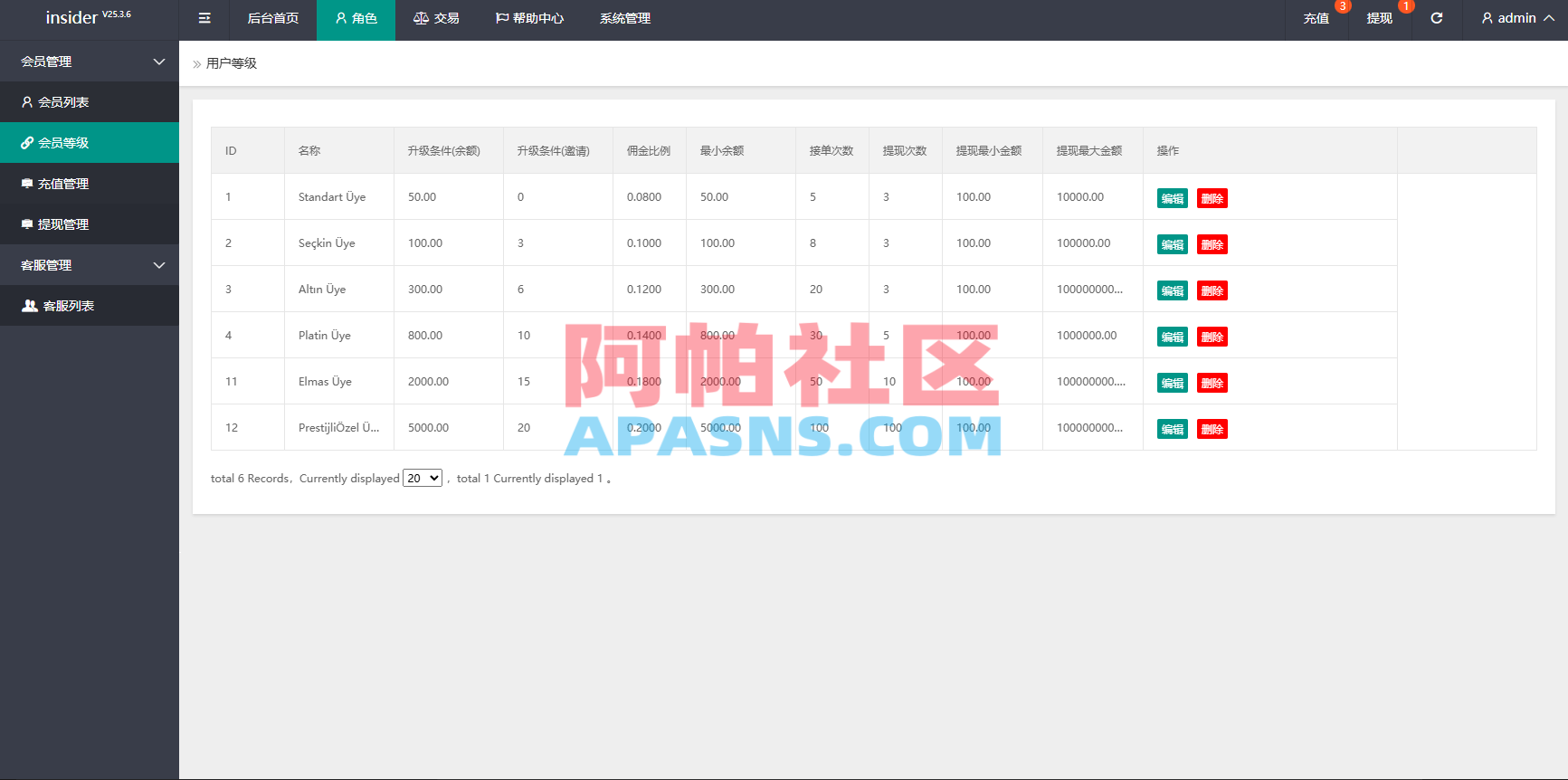Edit the Elmas Üye level row
This screenshot has height=780, width=1568.
click(1173, 383)
